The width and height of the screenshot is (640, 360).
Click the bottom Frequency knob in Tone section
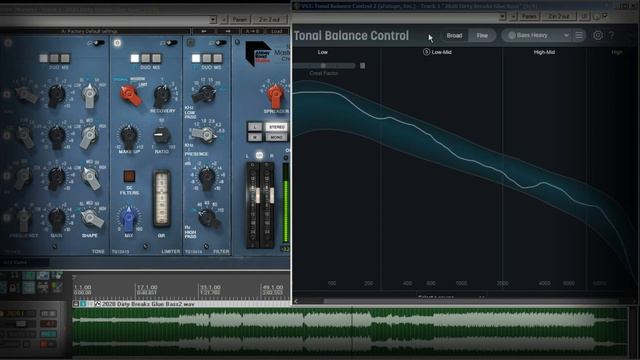click(x=24, y=220)
